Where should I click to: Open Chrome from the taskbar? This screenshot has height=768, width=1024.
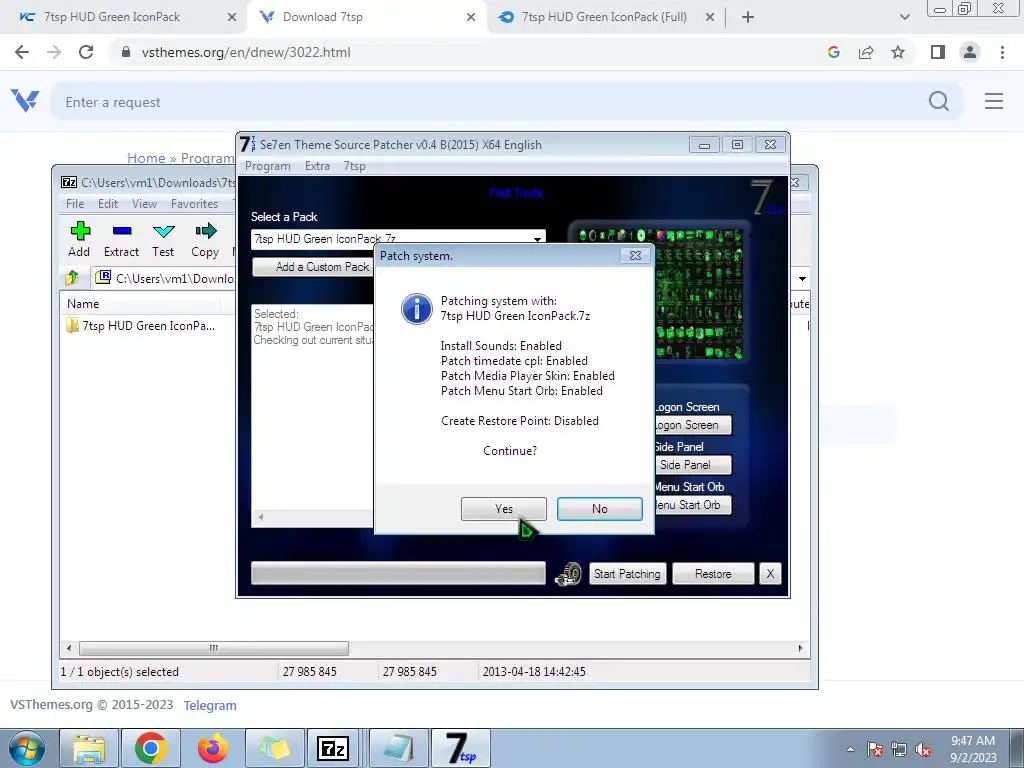tap(151, 748)
